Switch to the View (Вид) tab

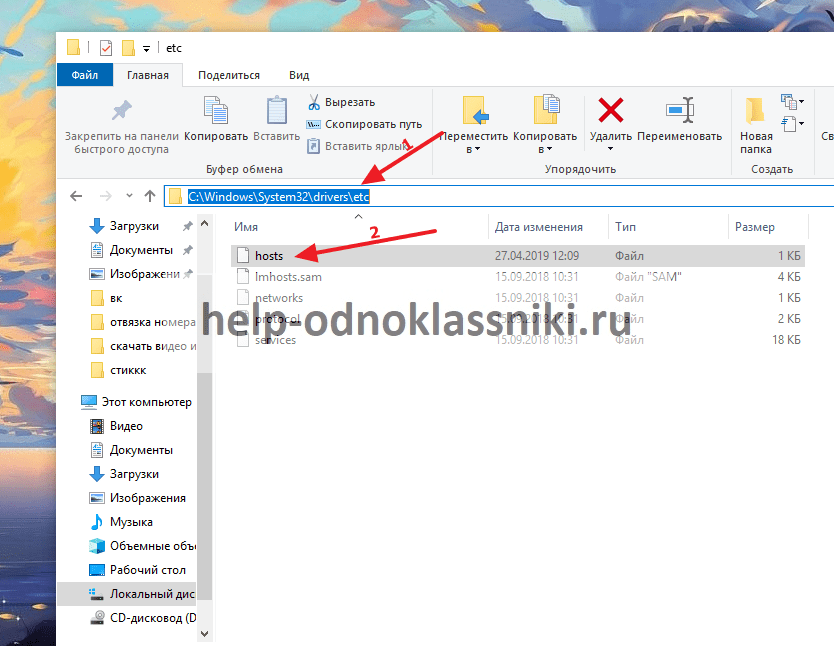point(299,75)
